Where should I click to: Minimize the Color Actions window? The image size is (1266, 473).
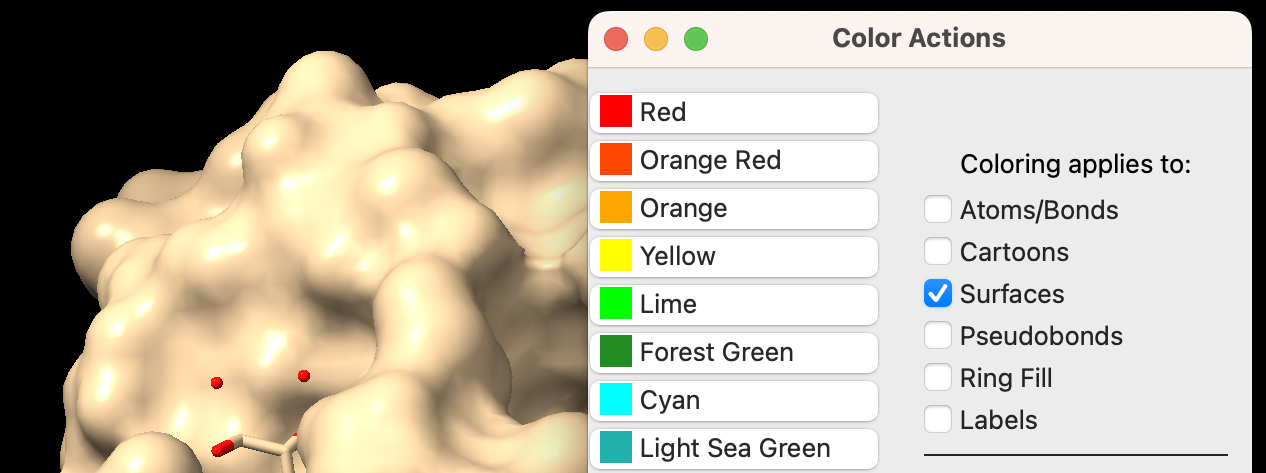click(x=656, y=39)
